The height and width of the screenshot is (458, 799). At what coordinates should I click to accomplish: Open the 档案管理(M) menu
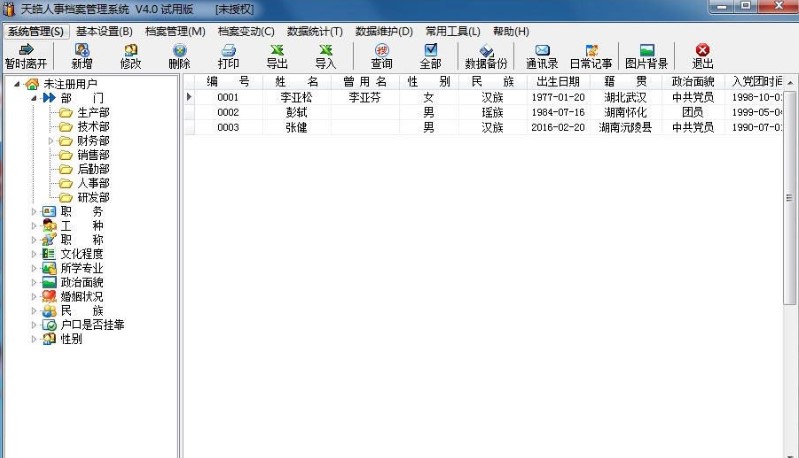[x=175, y=32]
